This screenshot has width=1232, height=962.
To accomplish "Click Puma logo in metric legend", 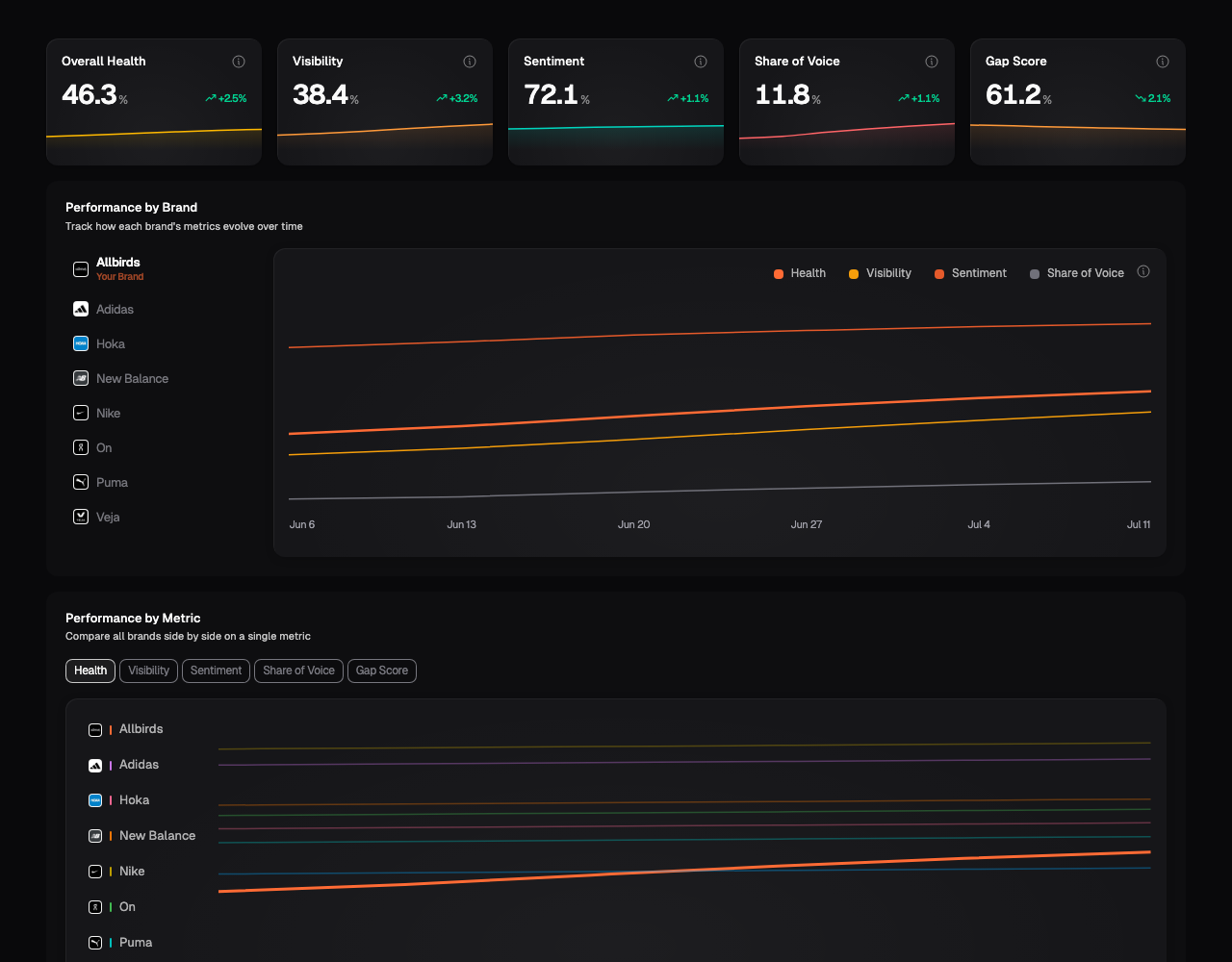I will [x=95, y=943].
